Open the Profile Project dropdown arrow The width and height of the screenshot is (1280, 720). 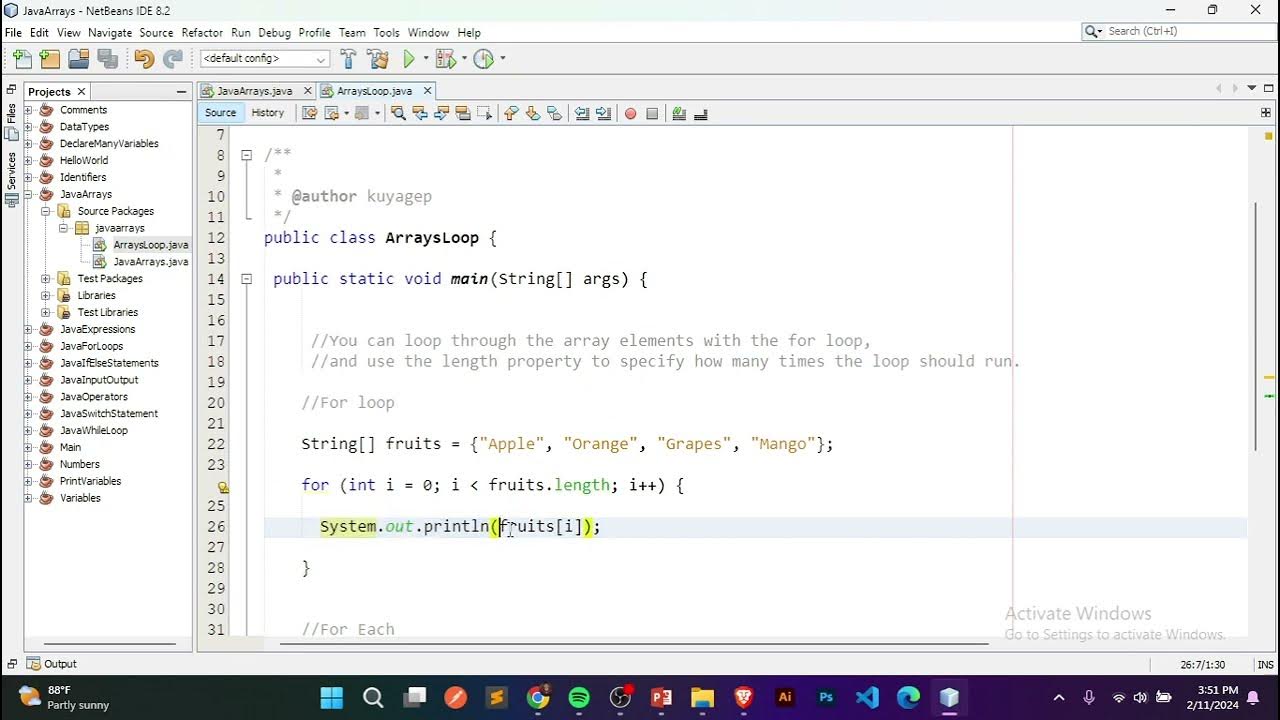[x=502, y=59]
